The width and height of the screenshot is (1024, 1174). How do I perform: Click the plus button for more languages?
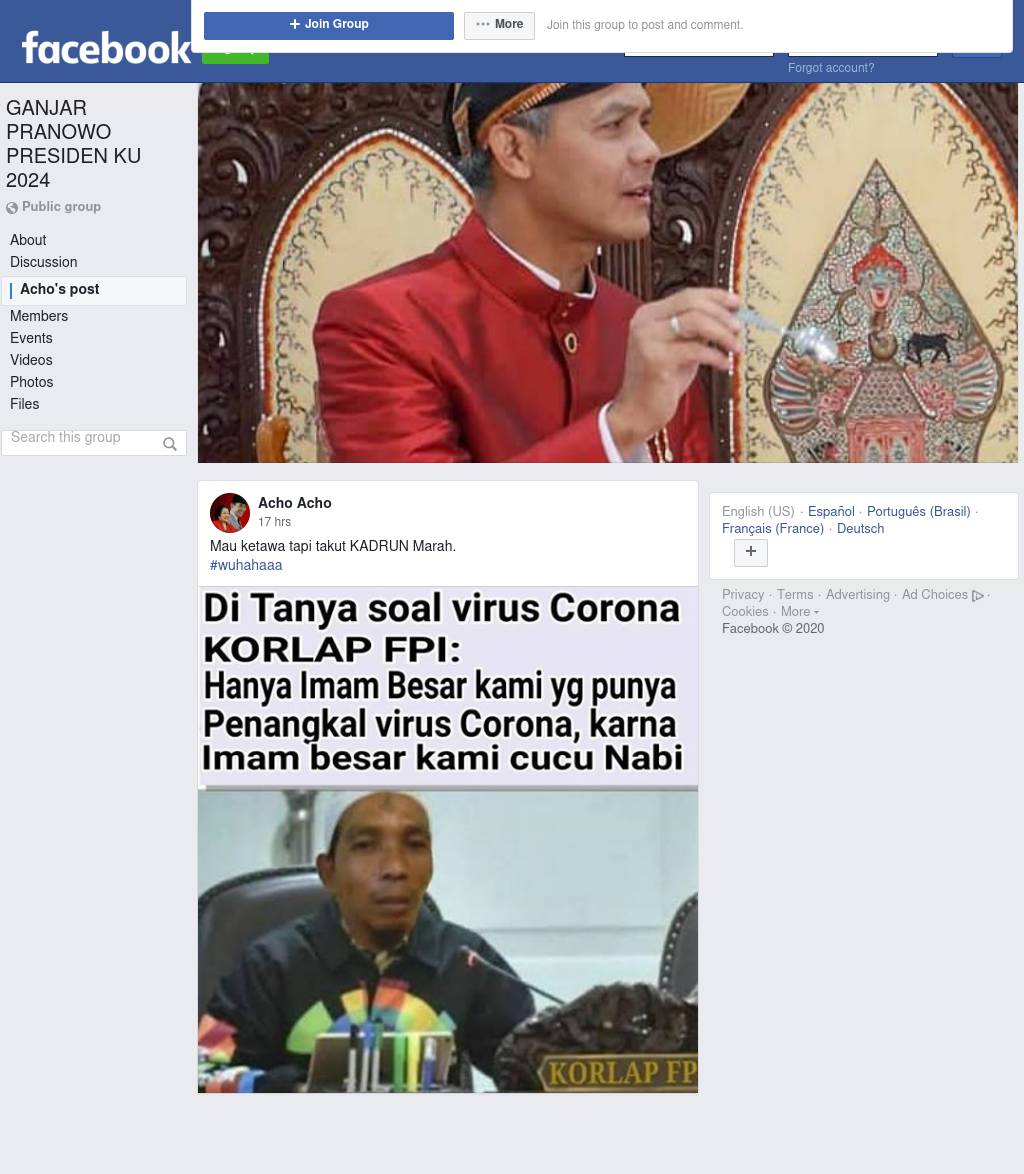751,553
